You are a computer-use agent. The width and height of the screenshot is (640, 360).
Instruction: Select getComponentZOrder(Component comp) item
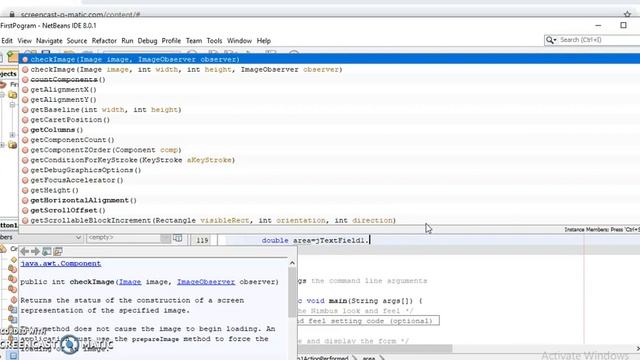(329, 150)
